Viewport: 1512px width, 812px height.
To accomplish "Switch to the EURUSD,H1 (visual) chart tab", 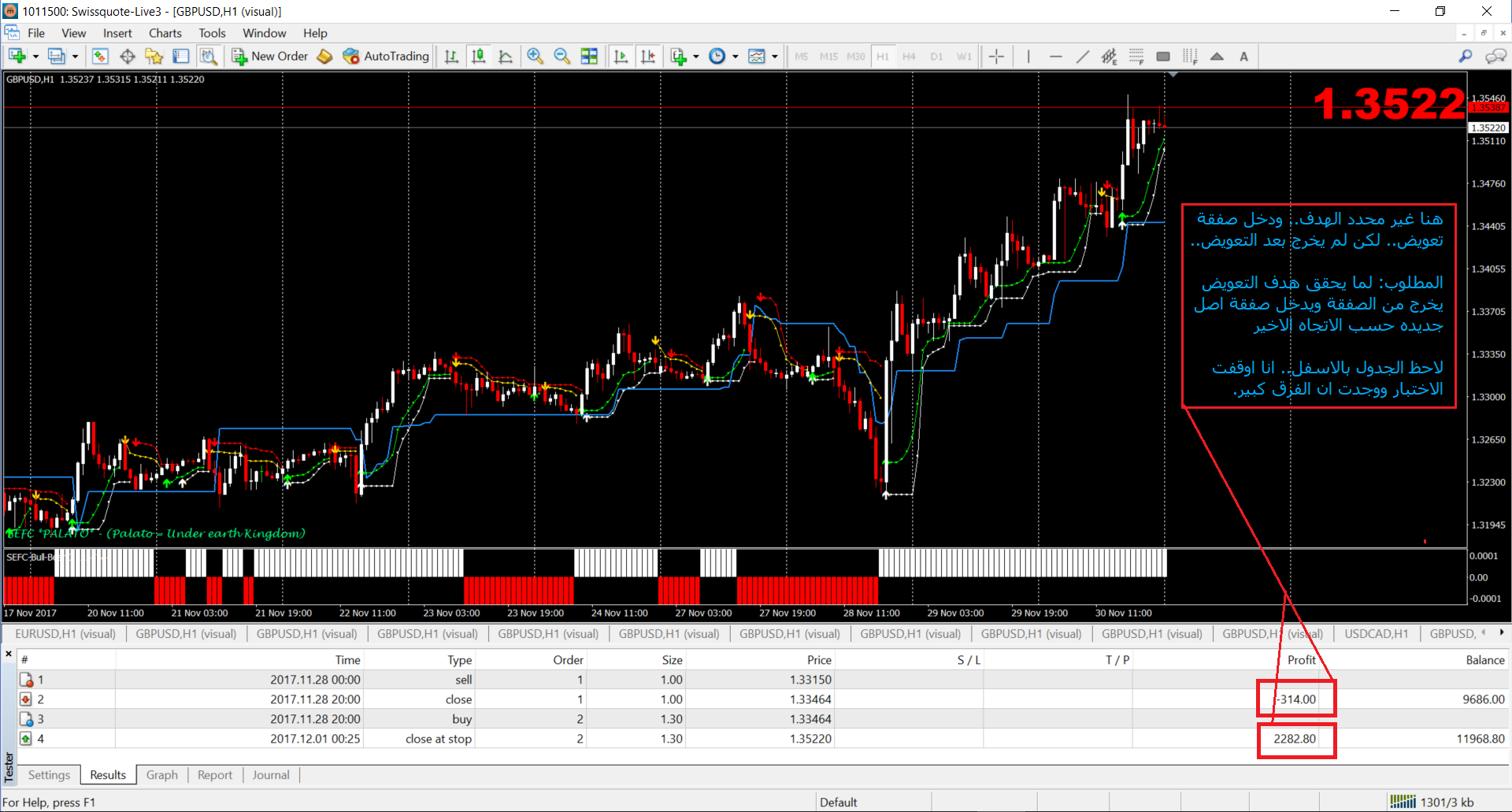I will click(x=65, y=633).
